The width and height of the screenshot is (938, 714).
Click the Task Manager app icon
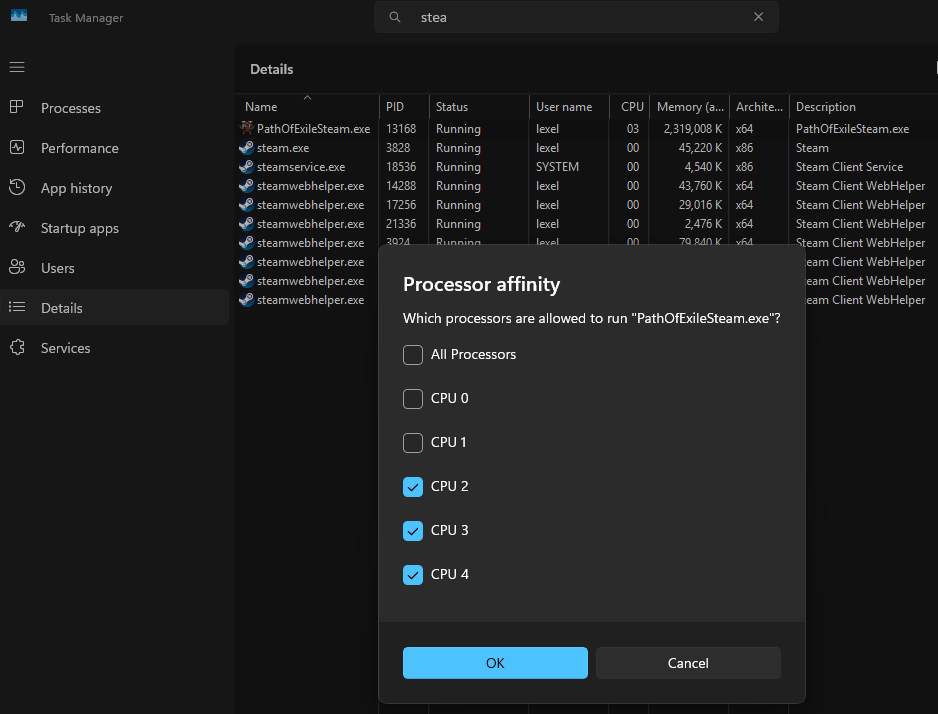pos(19,16)
